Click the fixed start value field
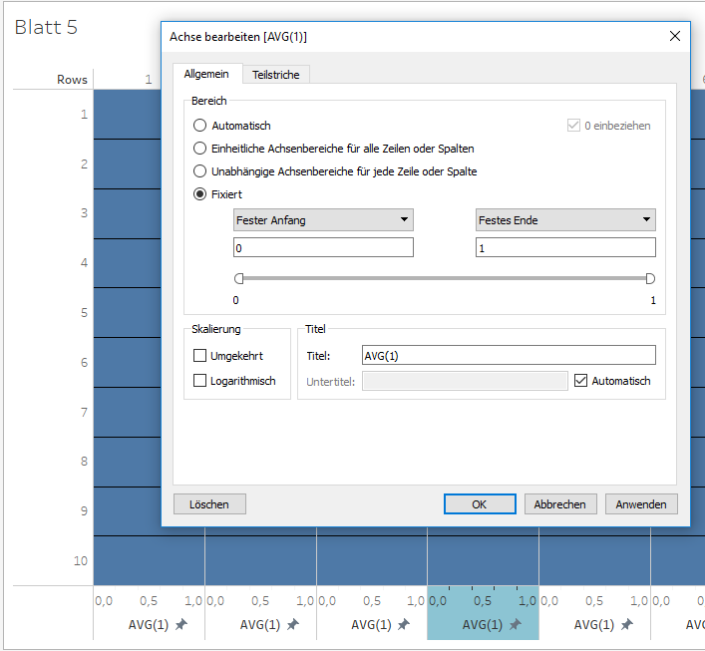Image resolution: width=705 pixels, height=651 pixels. point(323,248)
